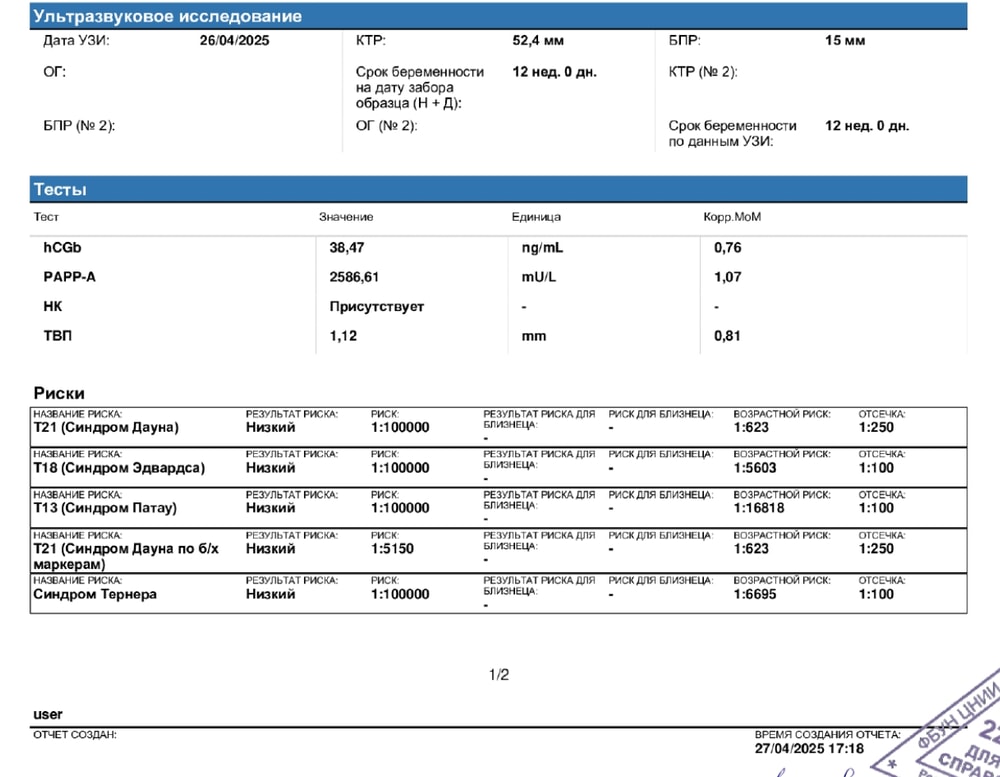Image resolution: width=1000 pixels, height=777 pixels.
Task: Select the "Ультразвуковое исследование" section header
Action: (x=167, y=17)
